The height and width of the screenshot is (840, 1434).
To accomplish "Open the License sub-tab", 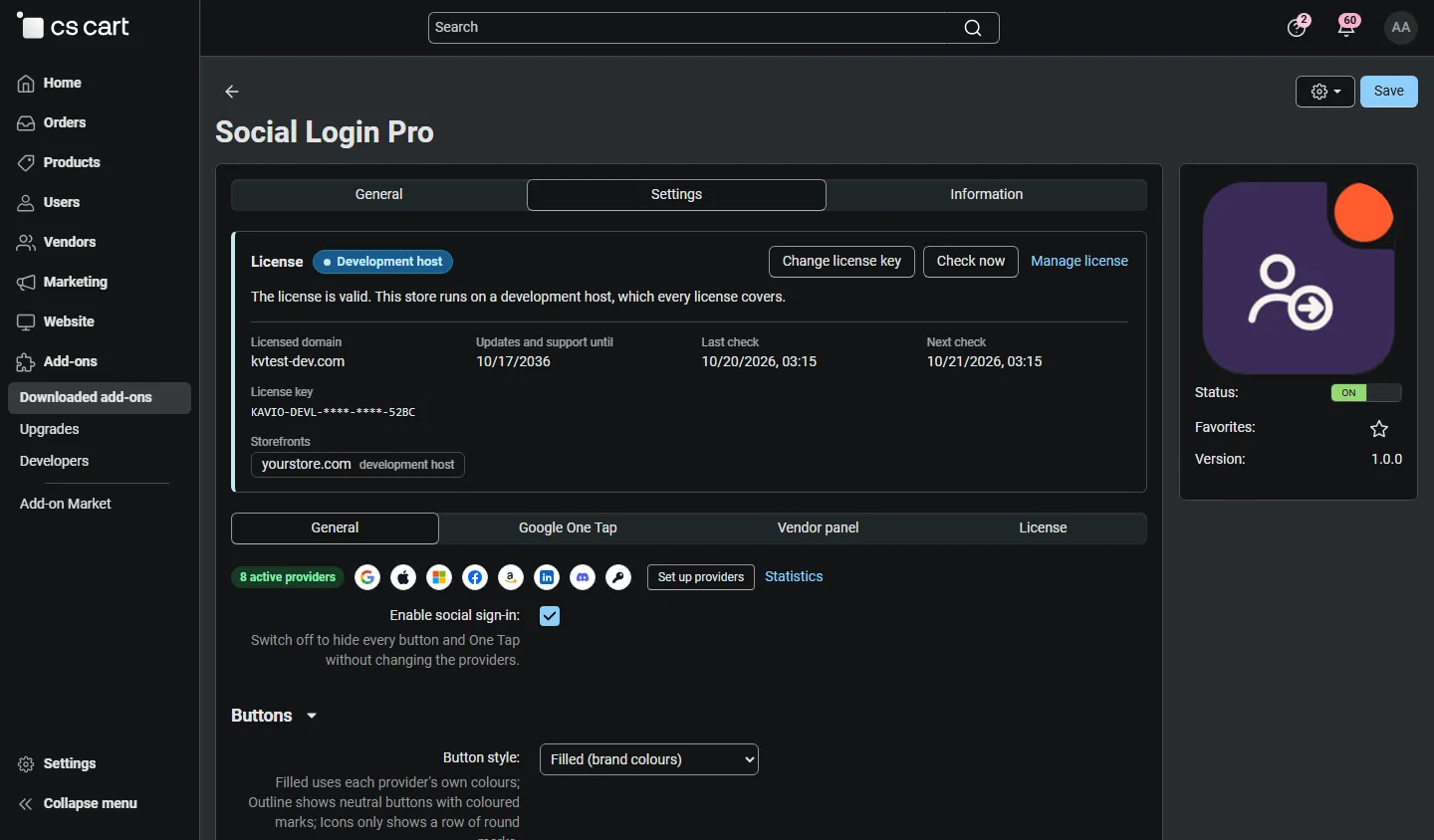I will [x=1043, y=528].
